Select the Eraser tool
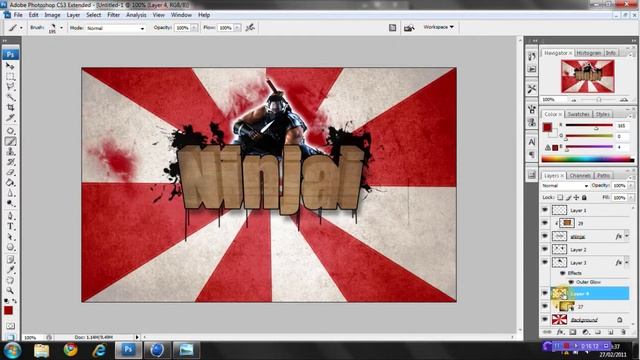 pyautogui.click(x=10, y=172)
